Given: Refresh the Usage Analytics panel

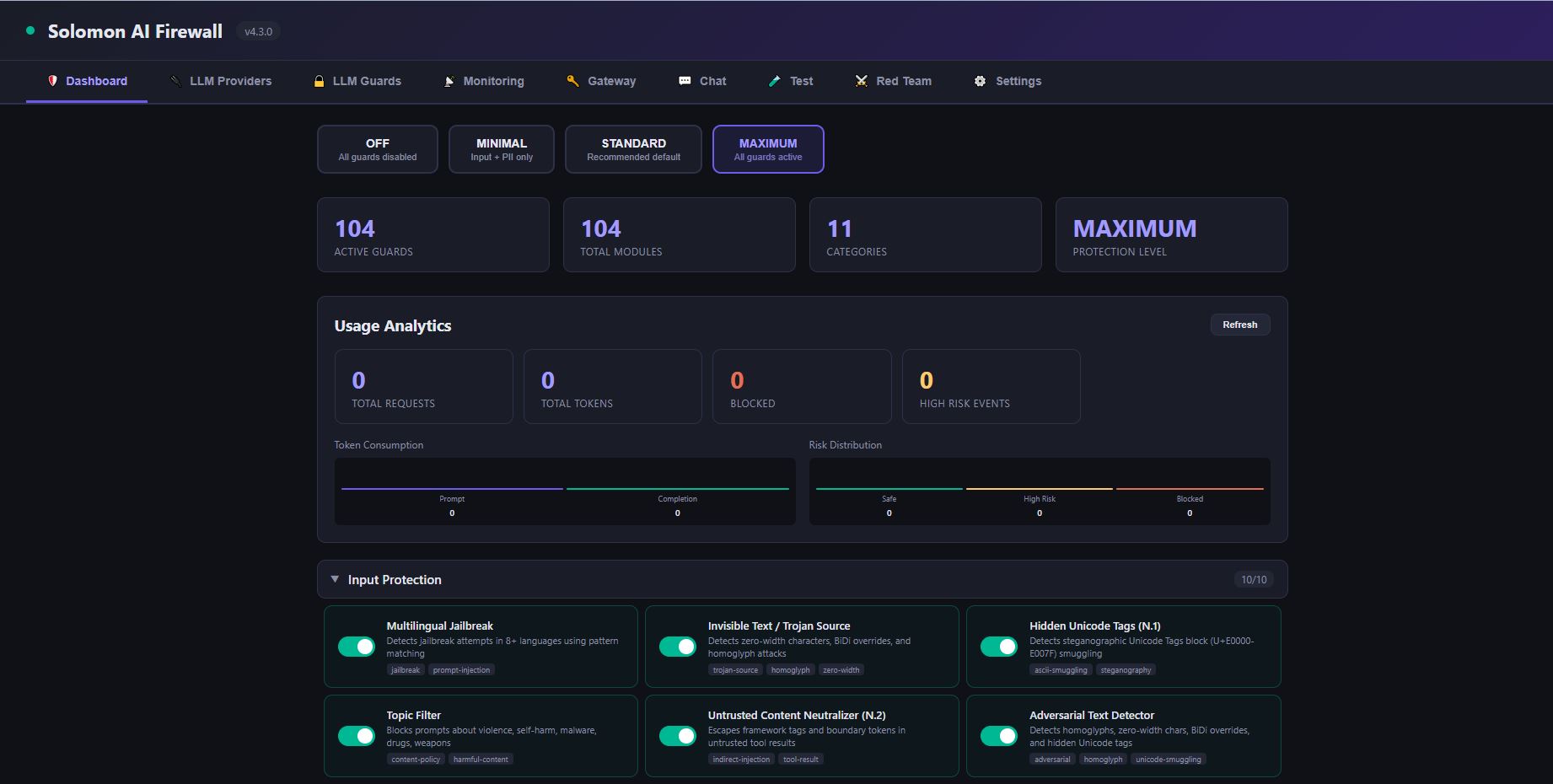Looking at the screenshot, I should [x=1240, y=325].
